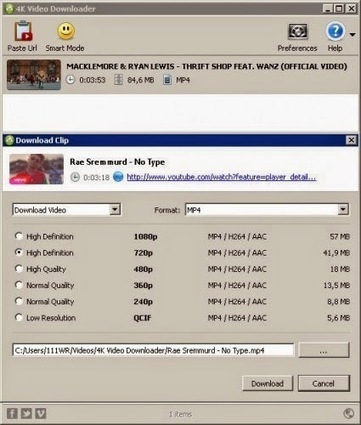Screen dimensions: 361x425
Task: Select the 360p Normal Quality option
Action: pyautogui.click(x=19, y=285)
